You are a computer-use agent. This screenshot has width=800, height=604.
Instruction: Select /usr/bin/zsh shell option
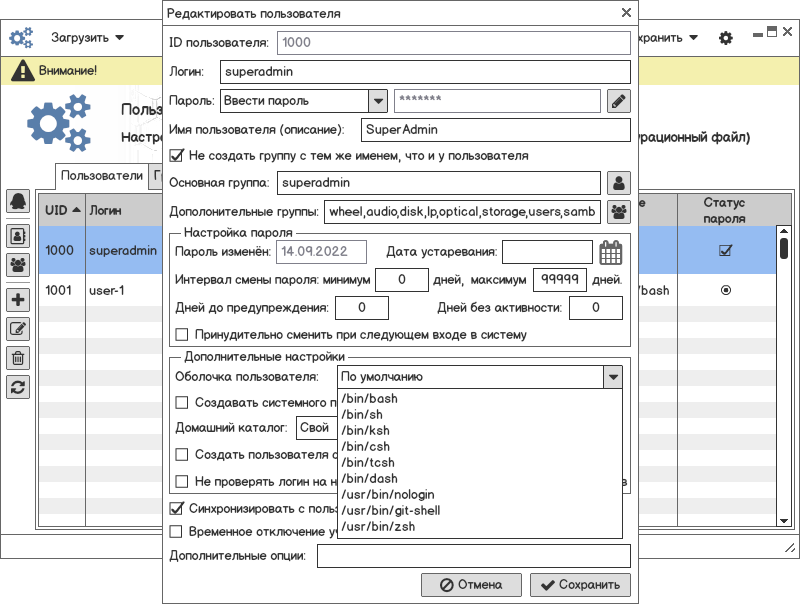[480, 526]
